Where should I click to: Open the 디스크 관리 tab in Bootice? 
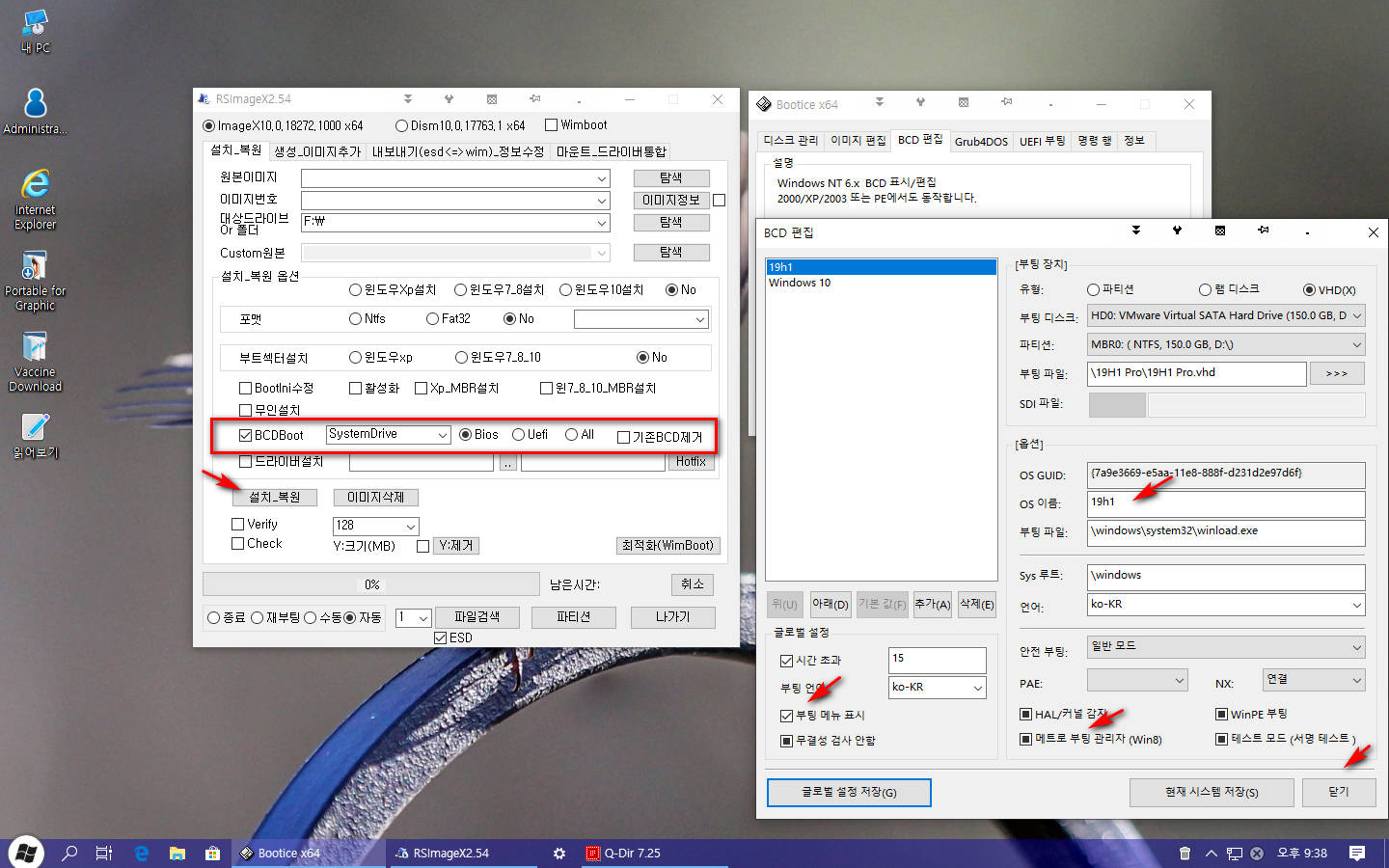click(x=791, y=141)
